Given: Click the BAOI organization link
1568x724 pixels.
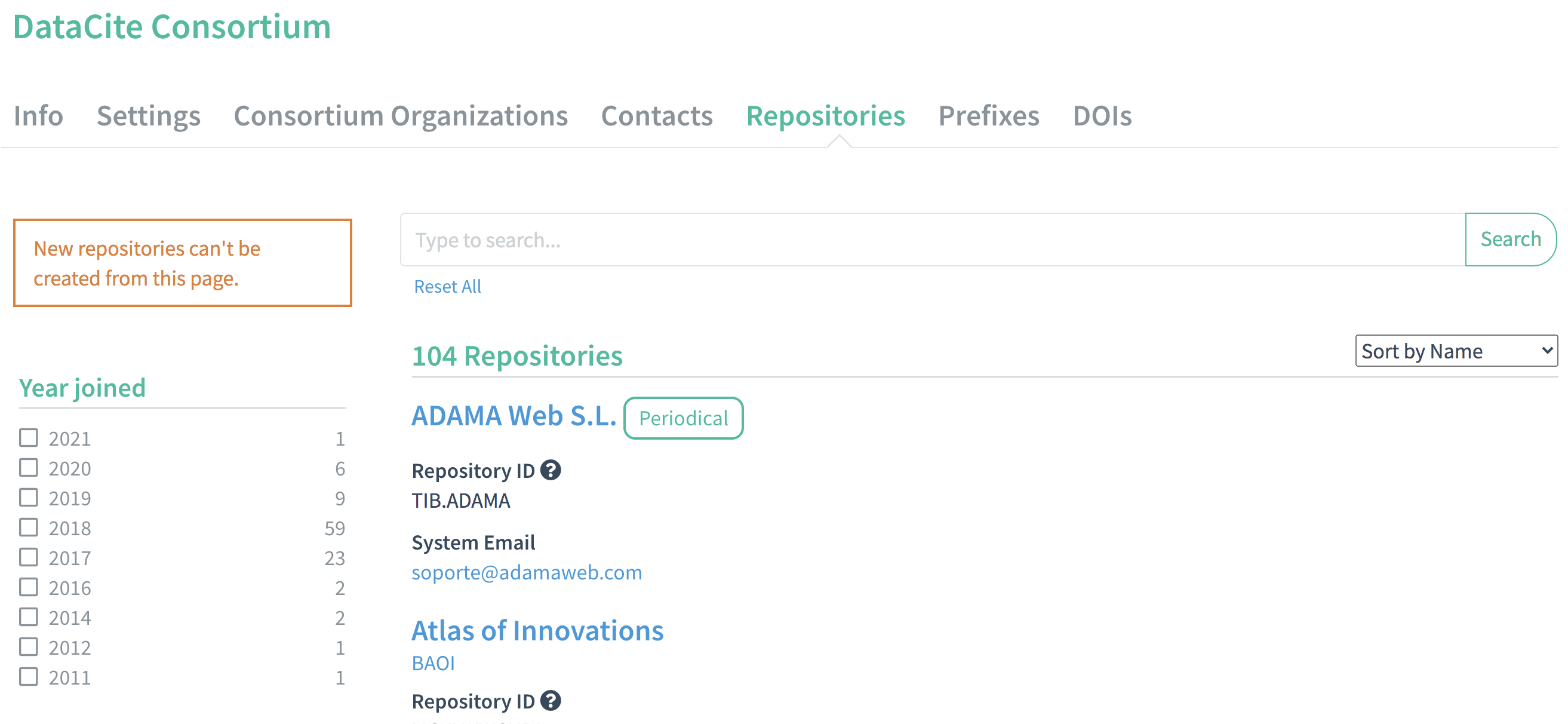Looking at the screenshot, I should (x=433, y=663).
